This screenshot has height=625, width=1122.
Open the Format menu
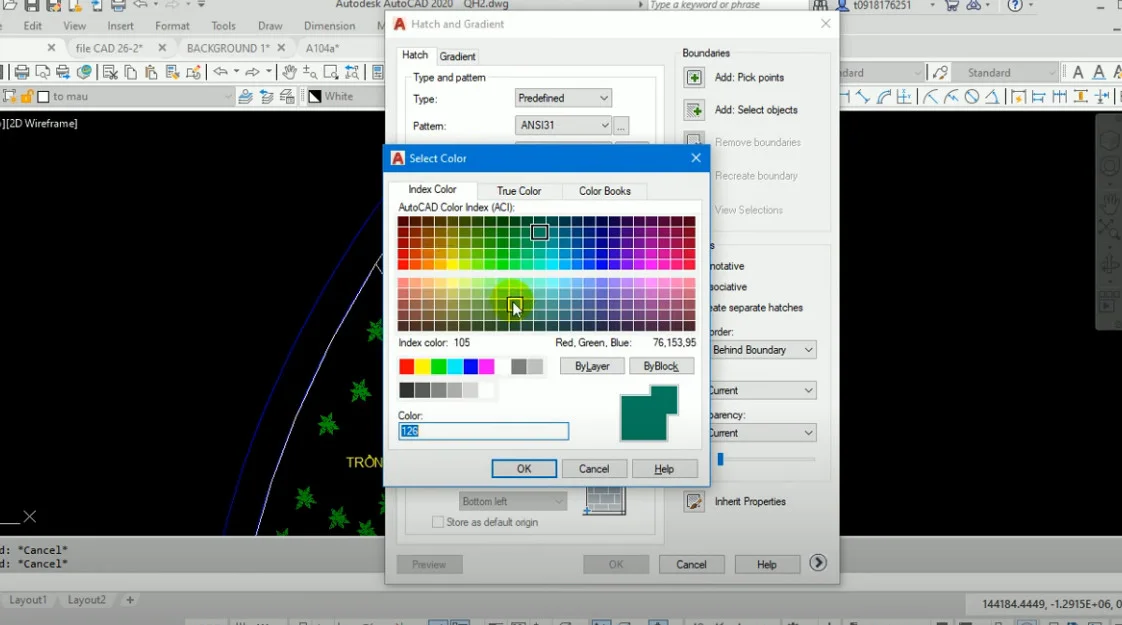[172, 26]
